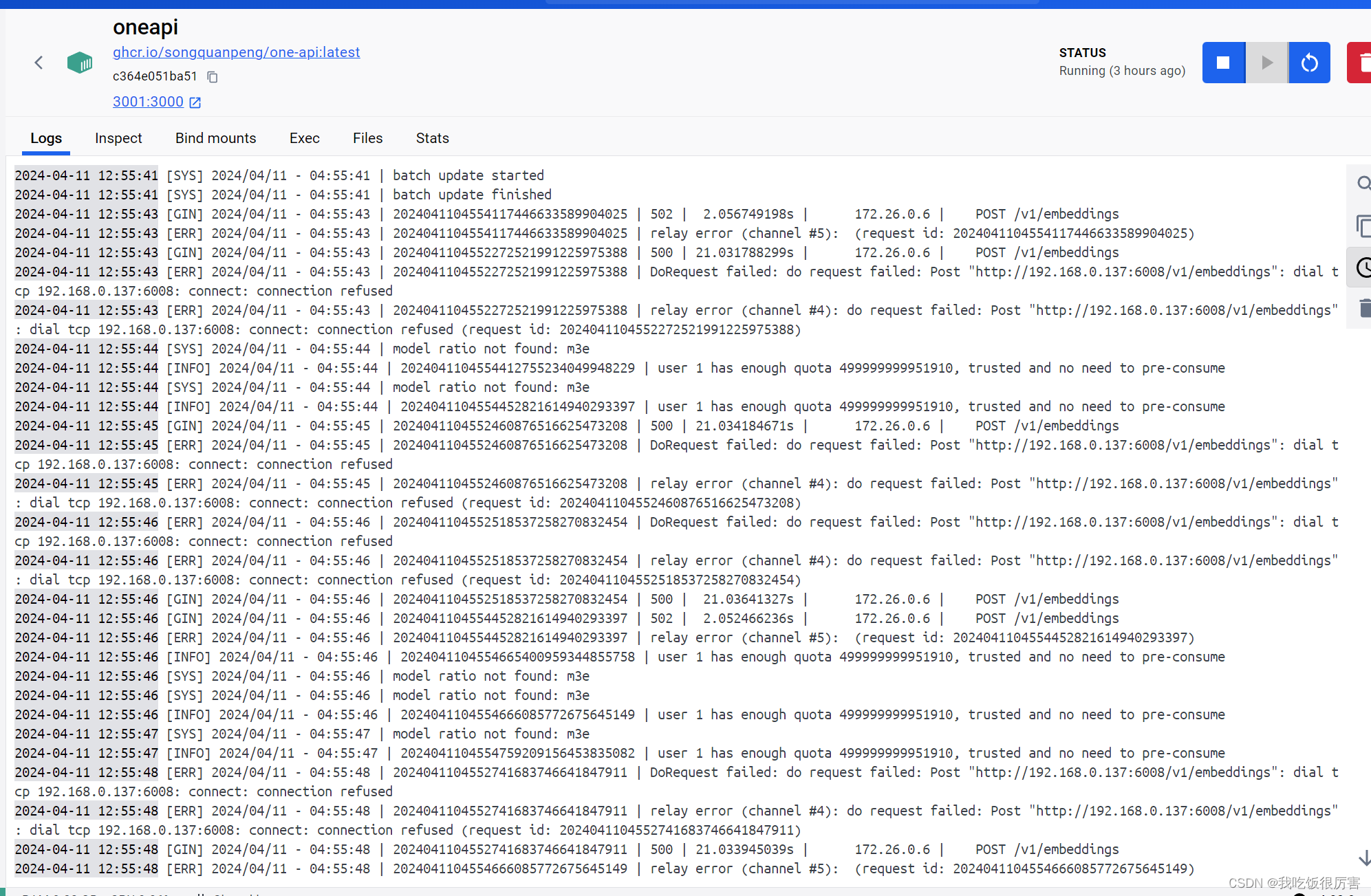
Task: Click the back arrow to containers list
Action: (39, 63)
